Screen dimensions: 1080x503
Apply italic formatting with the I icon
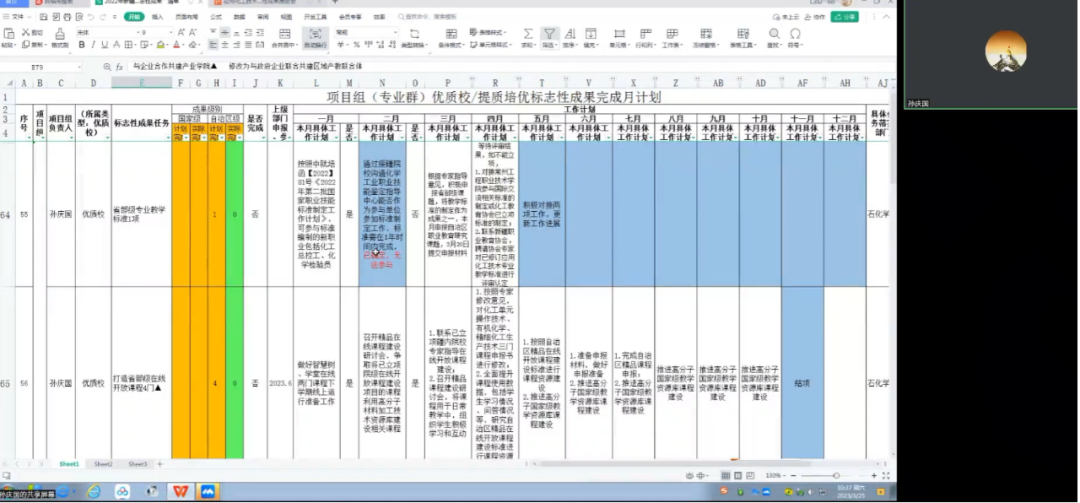click(93, 45)
